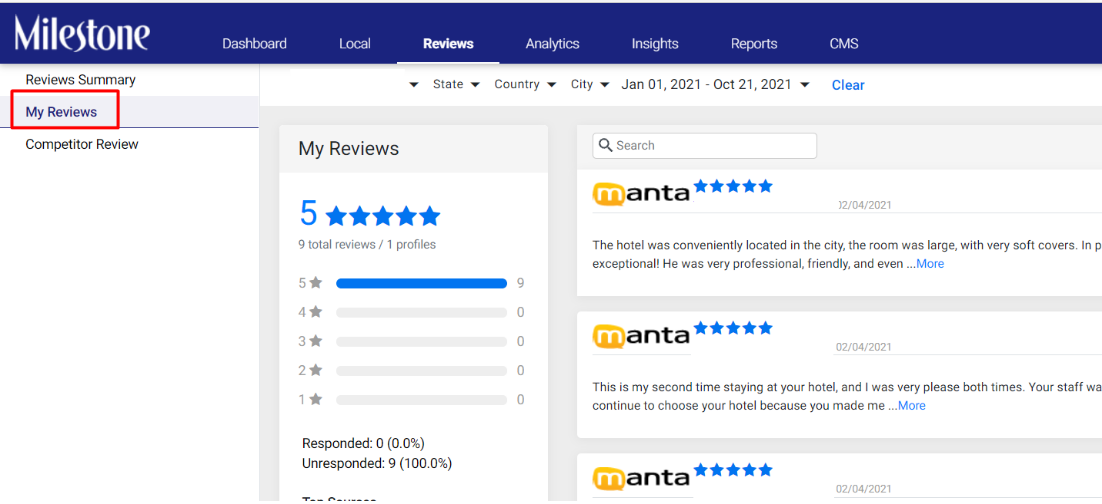Click the My Reviews panel heading

(x=349, y=148)
